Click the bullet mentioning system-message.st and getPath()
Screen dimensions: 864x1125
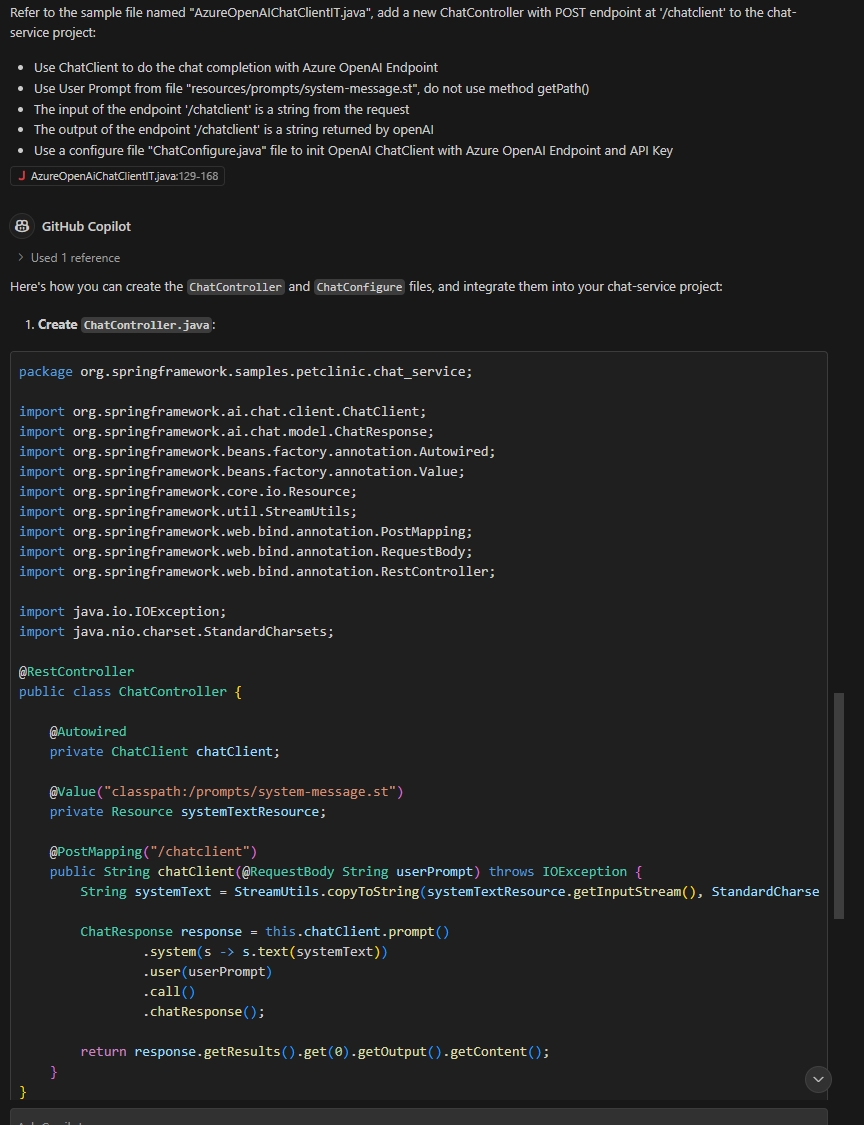(x=311, y=88)
